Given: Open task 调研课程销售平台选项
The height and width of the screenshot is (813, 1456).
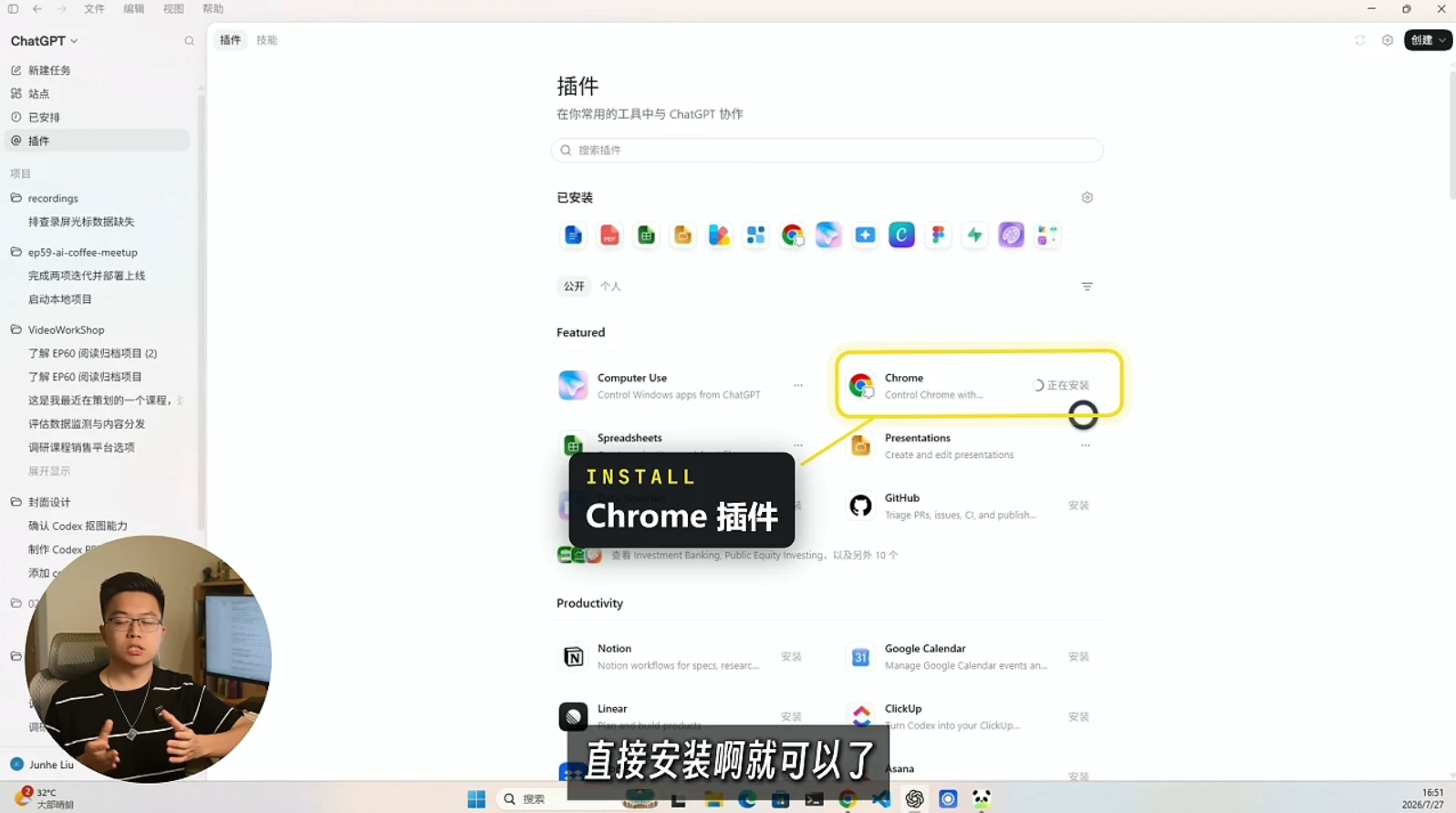Looking at the screenshot, I should point(81,448).
